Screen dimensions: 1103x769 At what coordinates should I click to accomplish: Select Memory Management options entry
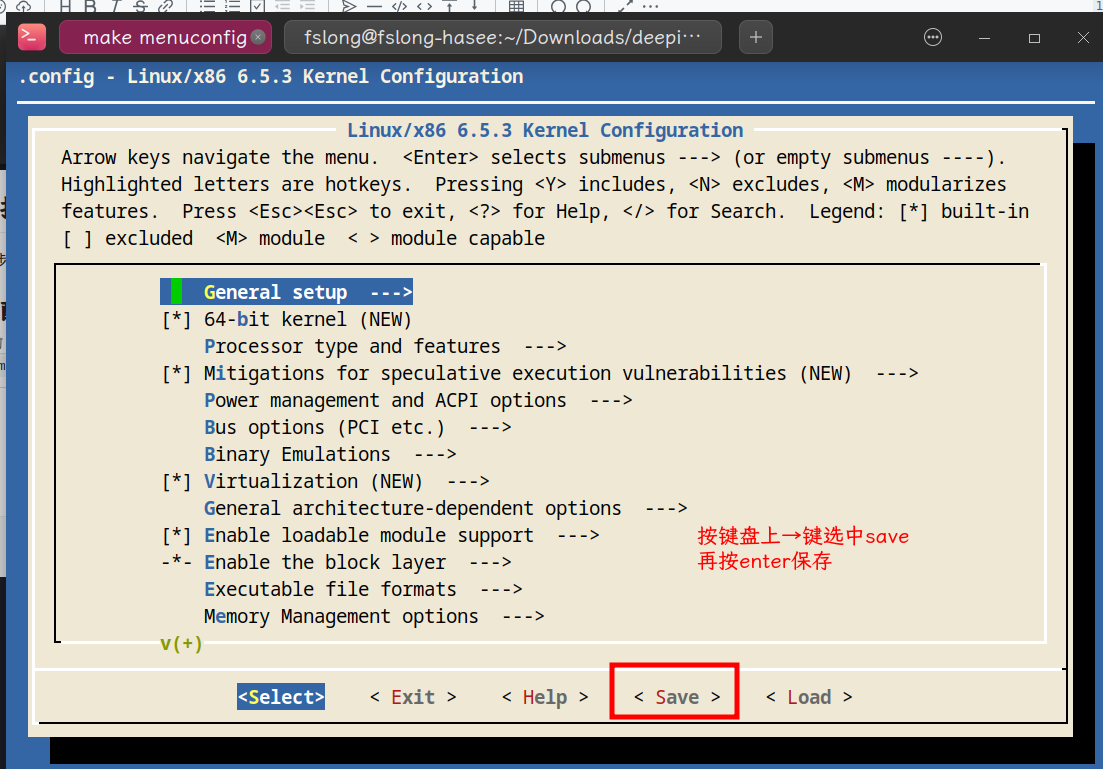[x=374, y=616]
